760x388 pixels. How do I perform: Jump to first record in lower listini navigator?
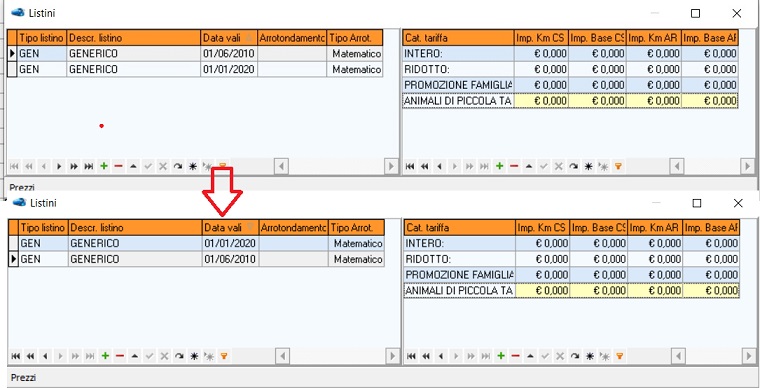[16, 356]
